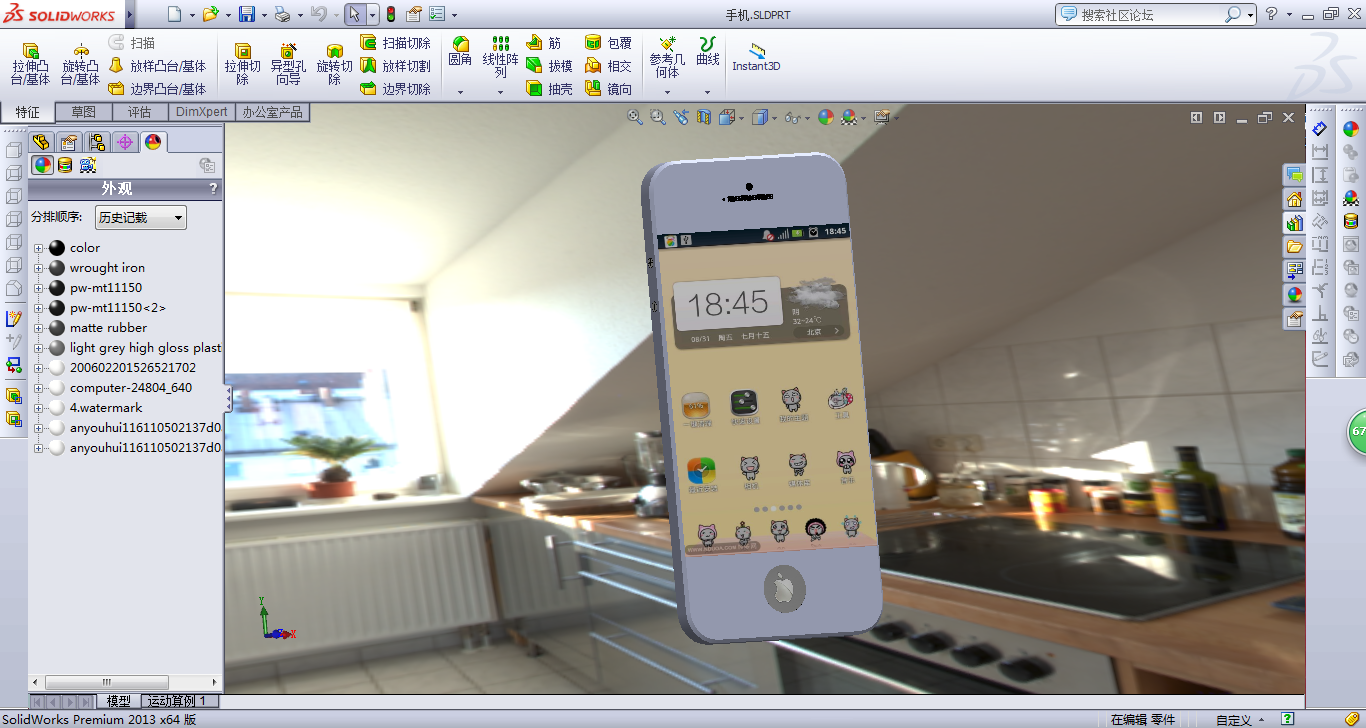Image resolution: width=1366 pixels, height=728 pixels.
Task: Switch to the 特征 features tab
Action: click(x=28, y=112)
